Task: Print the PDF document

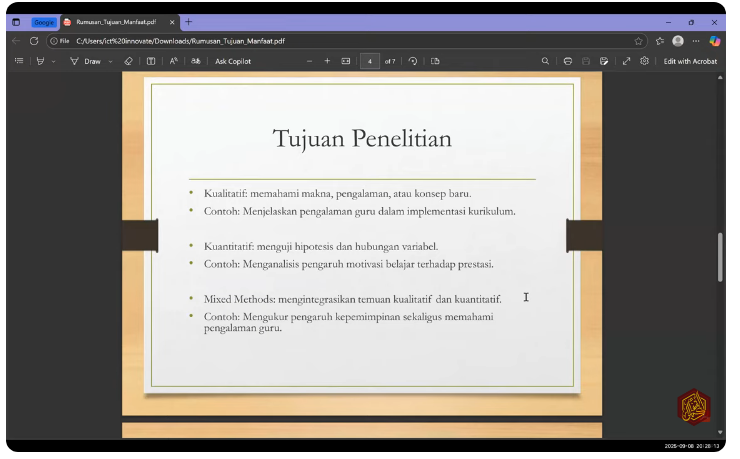Action: (x=568, y=61)
